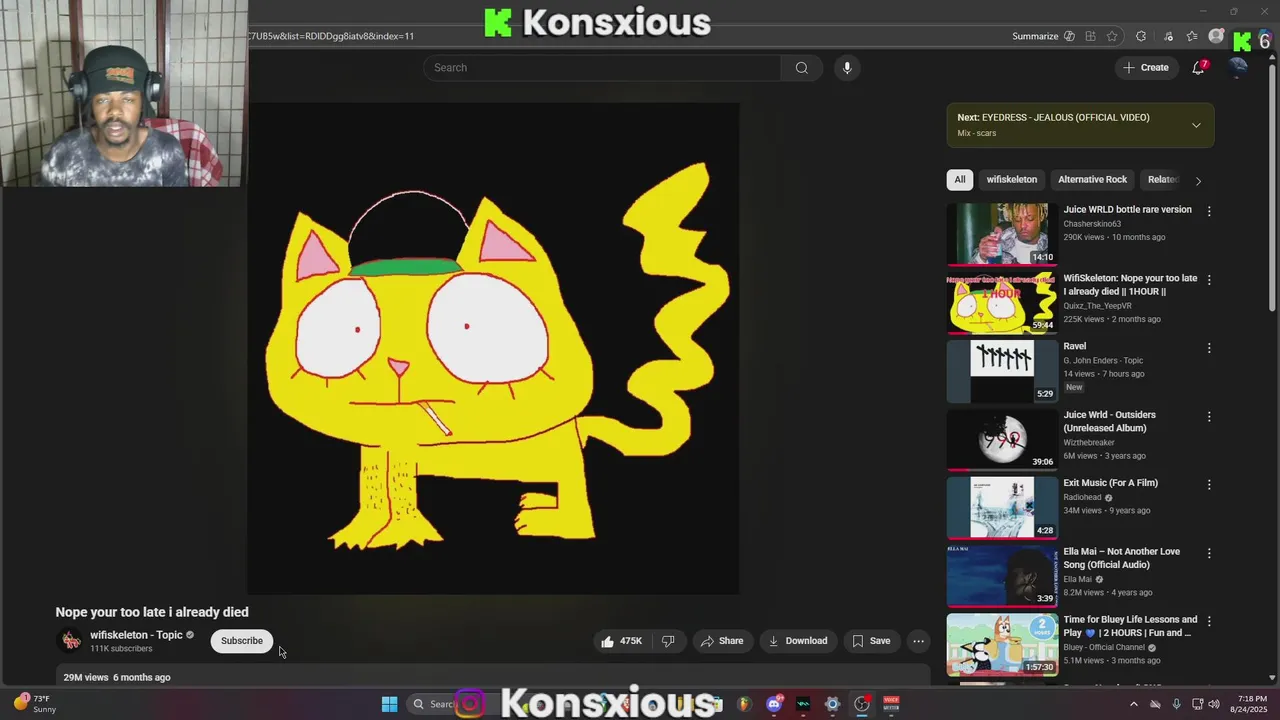
Task: Open options menu for WifiSkeleton 1HOUR video
Action: (1209, 280)
